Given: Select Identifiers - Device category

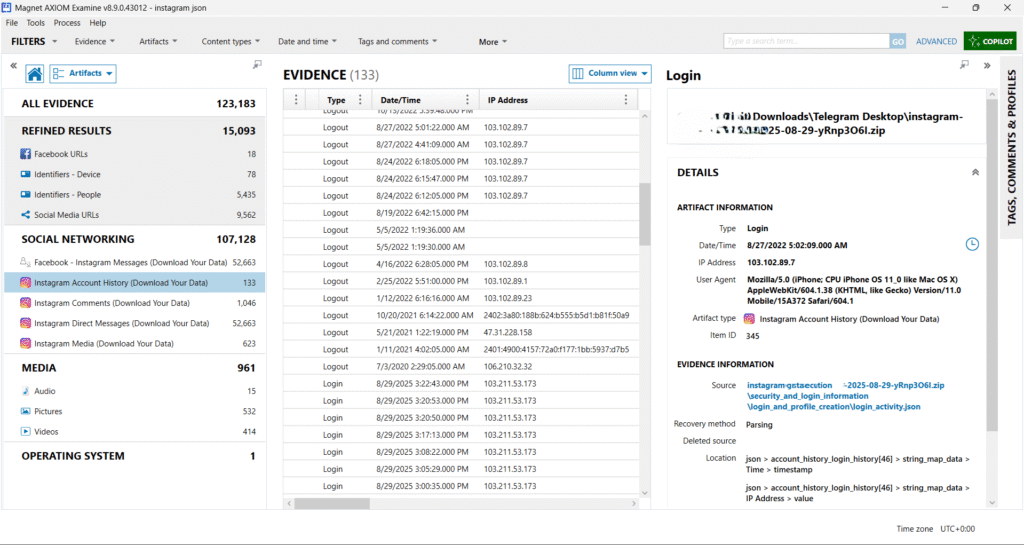Looking at the screenshot, I should point(135,174).
